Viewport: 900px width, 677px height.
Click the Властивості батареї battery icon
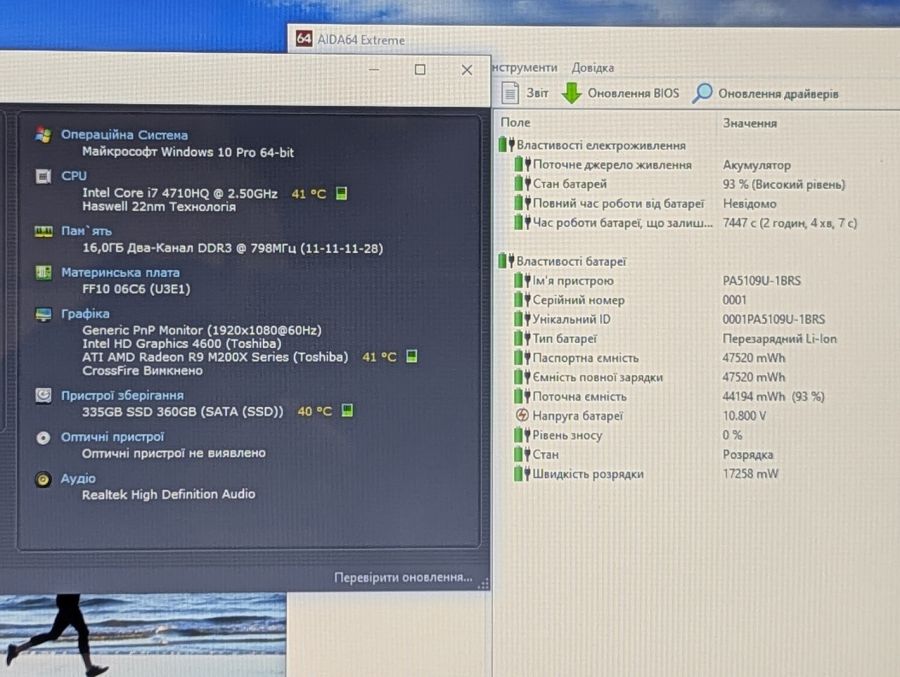(x=506, y=261)
